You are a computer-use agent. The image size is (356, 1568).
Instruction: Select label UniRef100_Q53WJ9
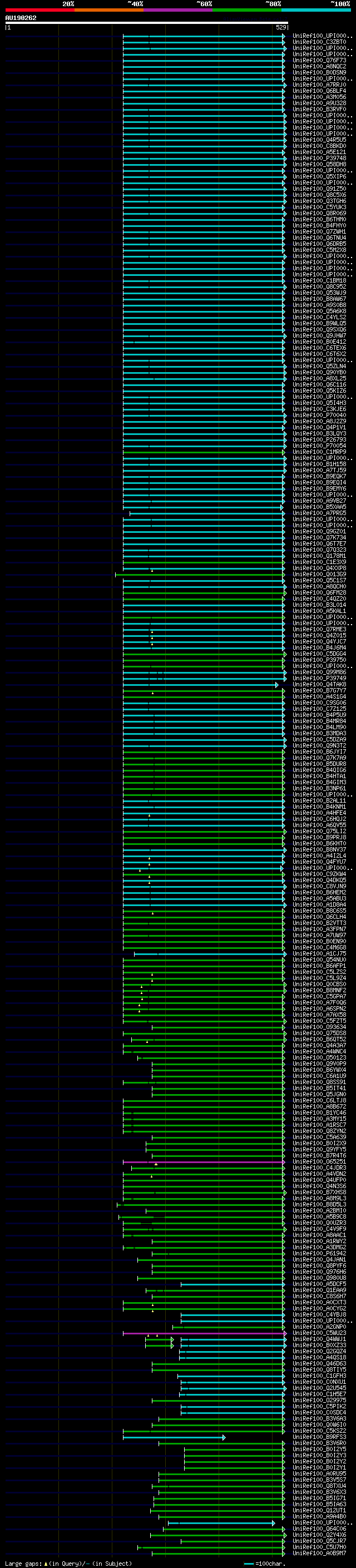319,293
